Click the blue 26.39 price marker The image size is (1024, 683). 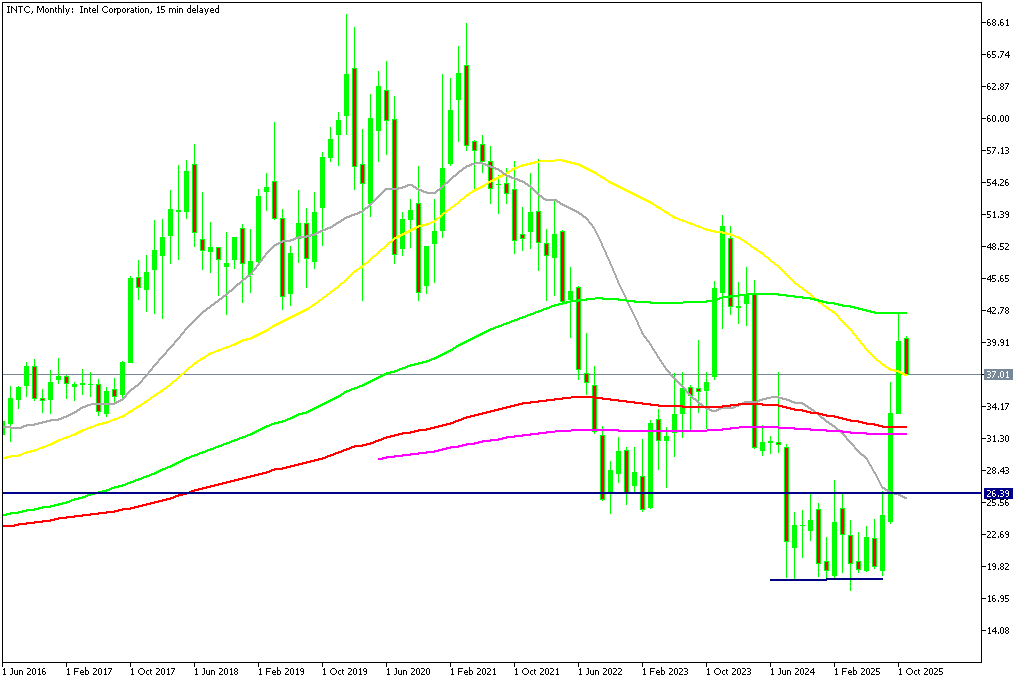(x=998, y=492)
